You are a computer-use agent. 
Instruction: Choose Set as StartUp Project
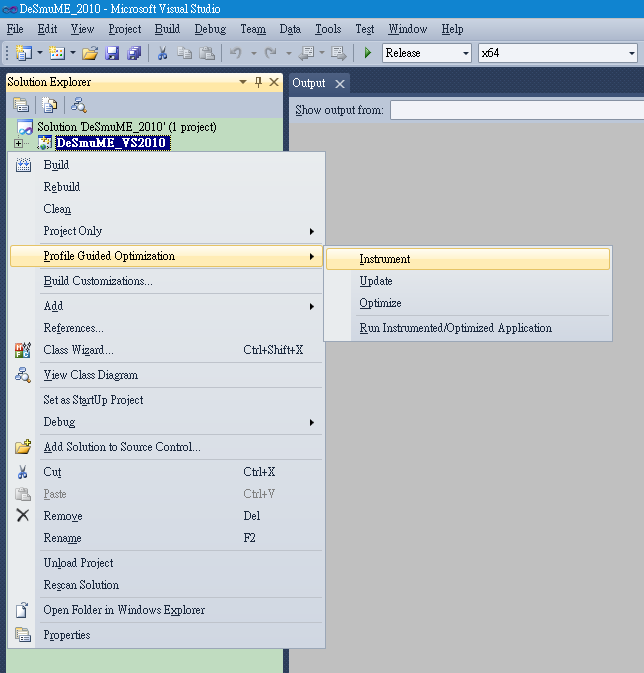pyautogui.click(x=166, y=400)
